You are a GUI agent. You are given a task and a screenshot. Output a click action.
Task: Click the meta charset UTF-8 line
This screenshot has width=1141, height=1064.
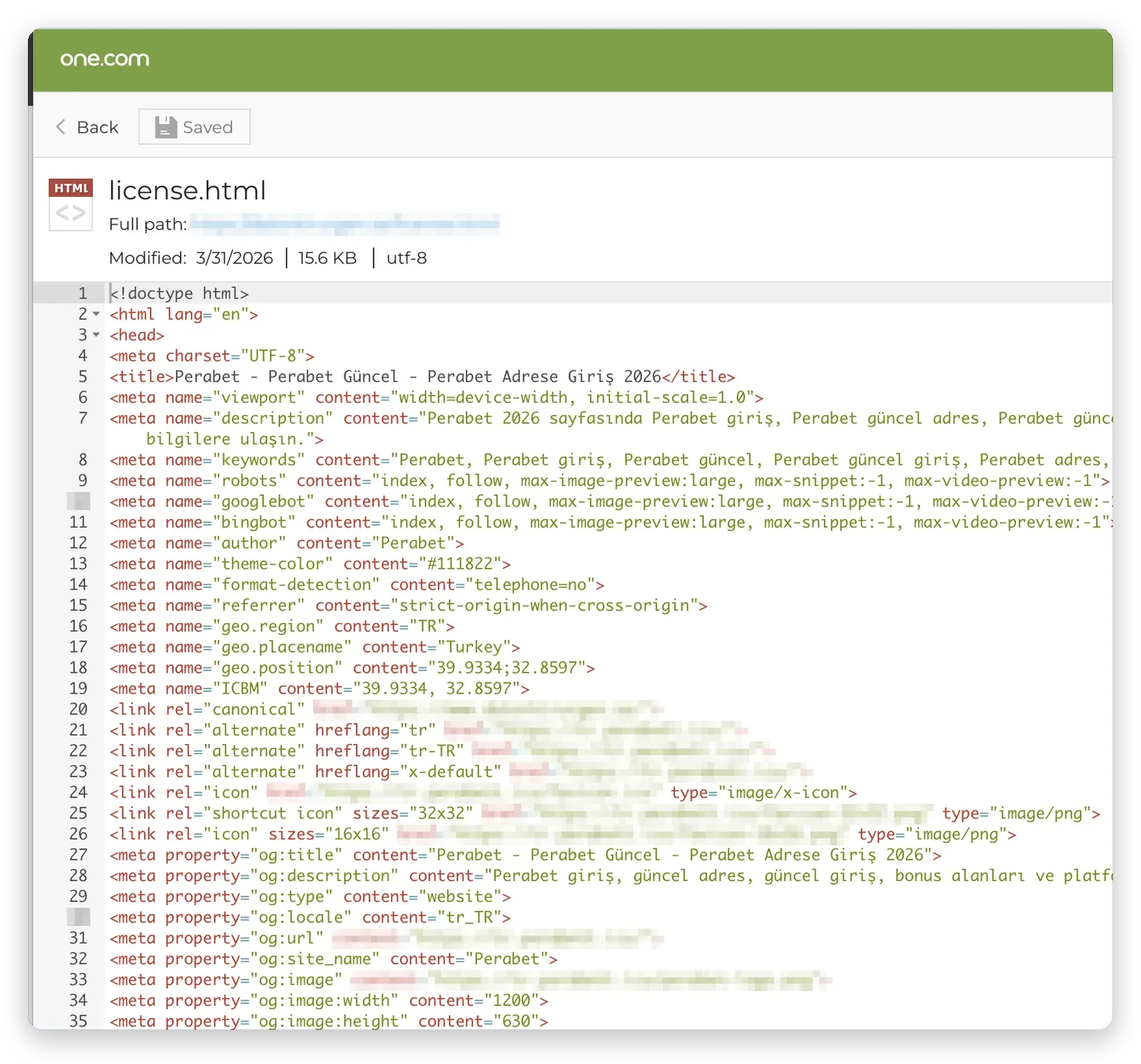(212, 356)
